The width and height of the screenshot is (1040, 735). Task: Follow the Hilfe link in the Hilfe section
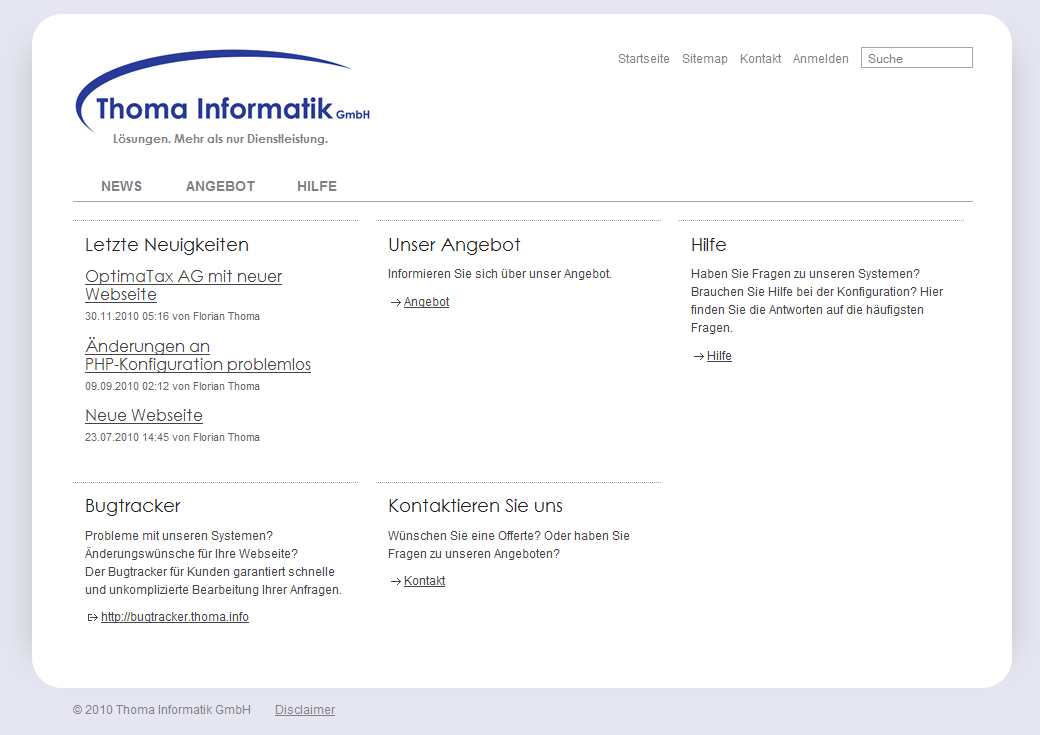tap(719, 356)
